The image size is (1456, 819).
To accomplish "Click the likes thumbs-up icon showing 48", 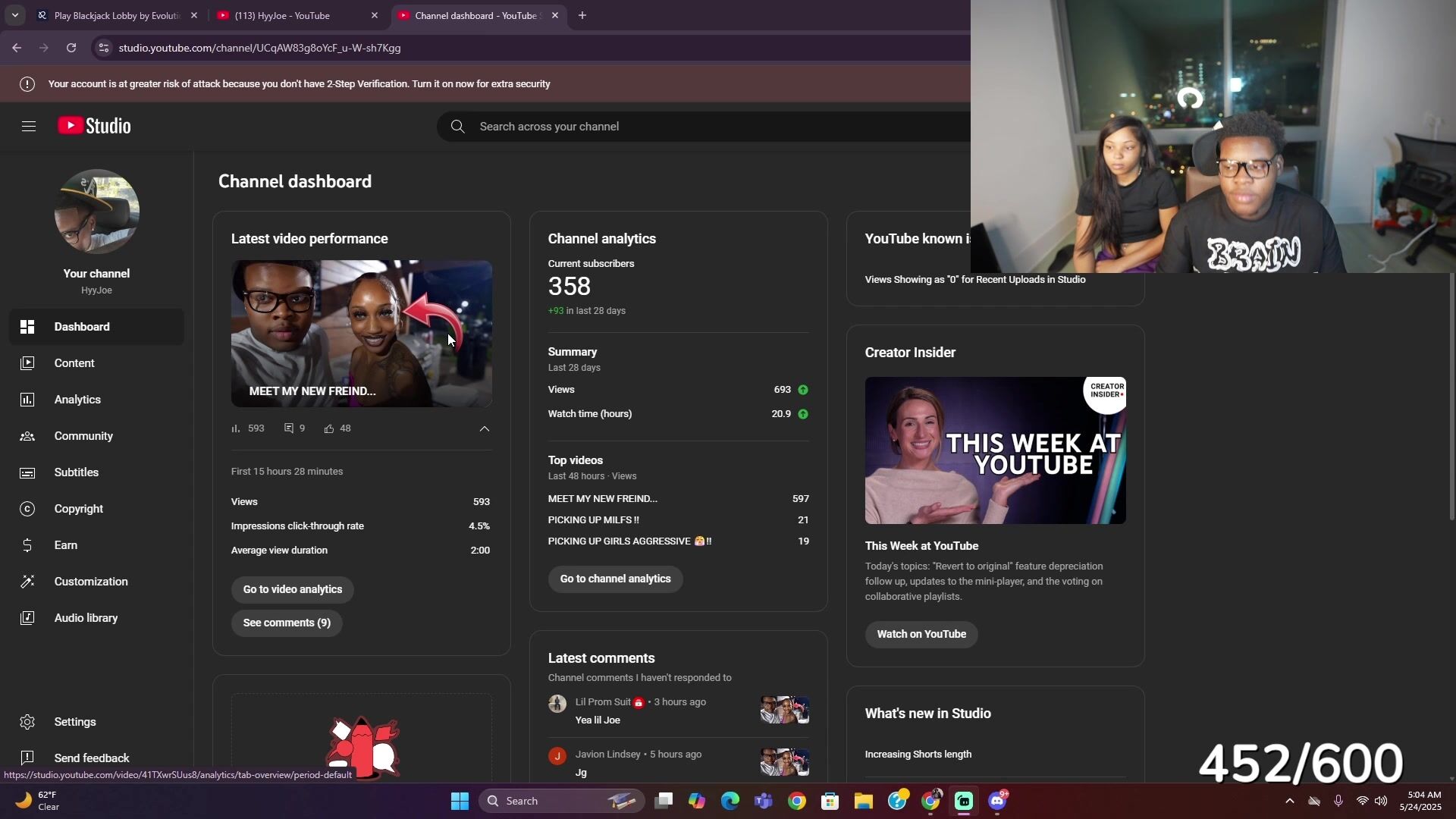I will click(x=329, y=428).
